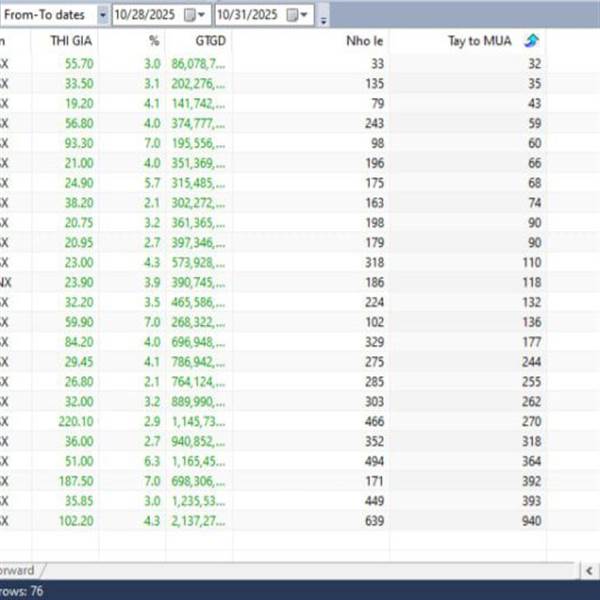Select GTGD cell 202,276,...

[x=198, y=84]
